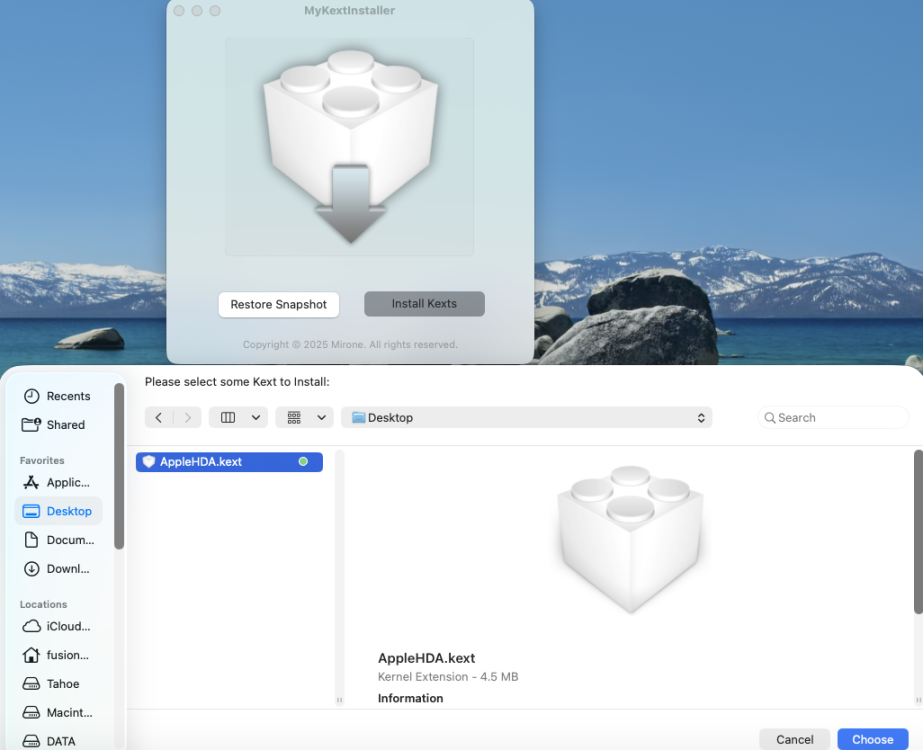Select Desktop in the sidebar
923x750 pixels.
[x=58, y=511]
